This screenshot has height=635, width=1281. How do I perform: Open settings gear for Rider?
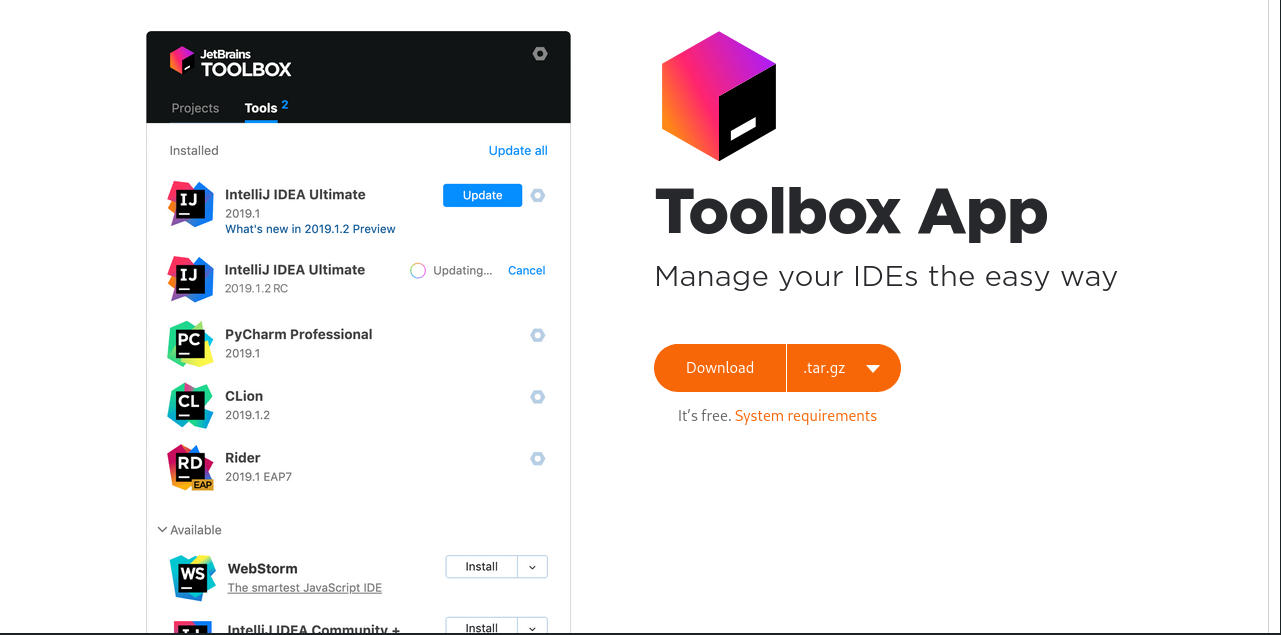pos(538,459)
